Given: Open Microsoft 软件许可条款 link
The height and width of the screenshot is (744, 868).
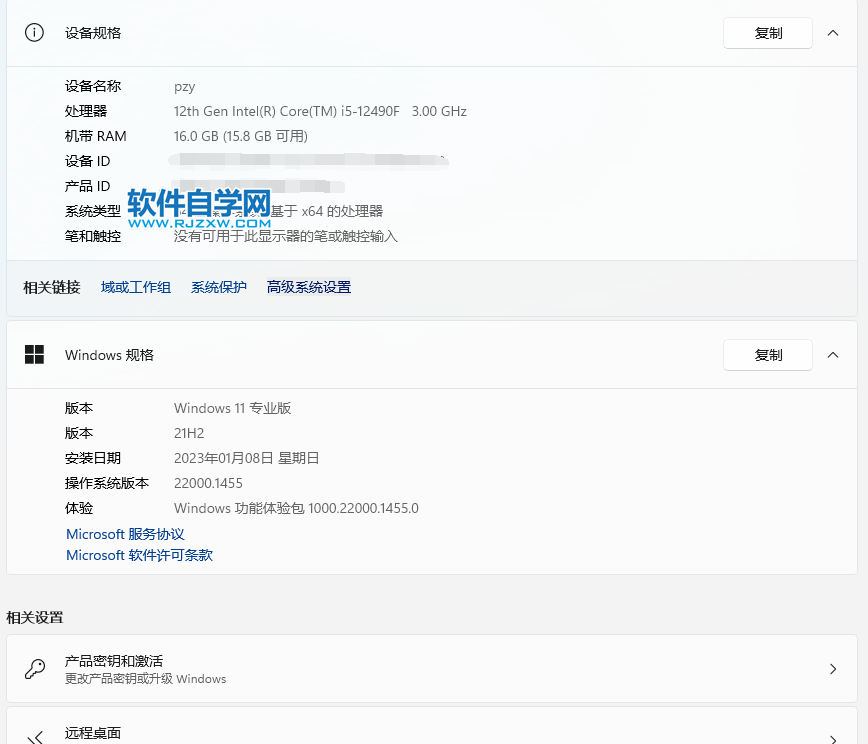Looking at the screenshot, I should pos(140,555).
